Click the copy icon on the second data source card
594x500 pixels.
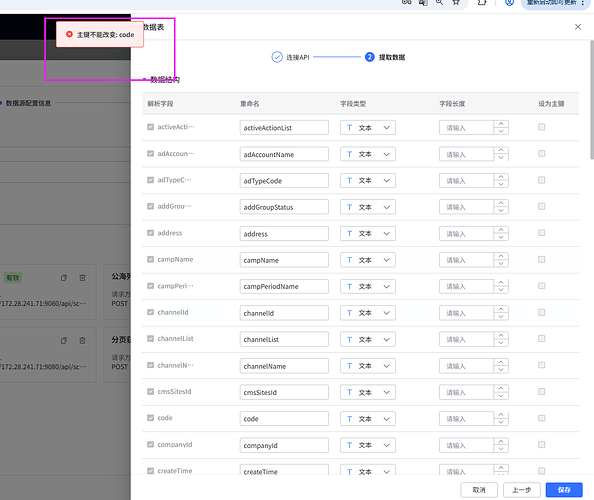tap(64, 341)
